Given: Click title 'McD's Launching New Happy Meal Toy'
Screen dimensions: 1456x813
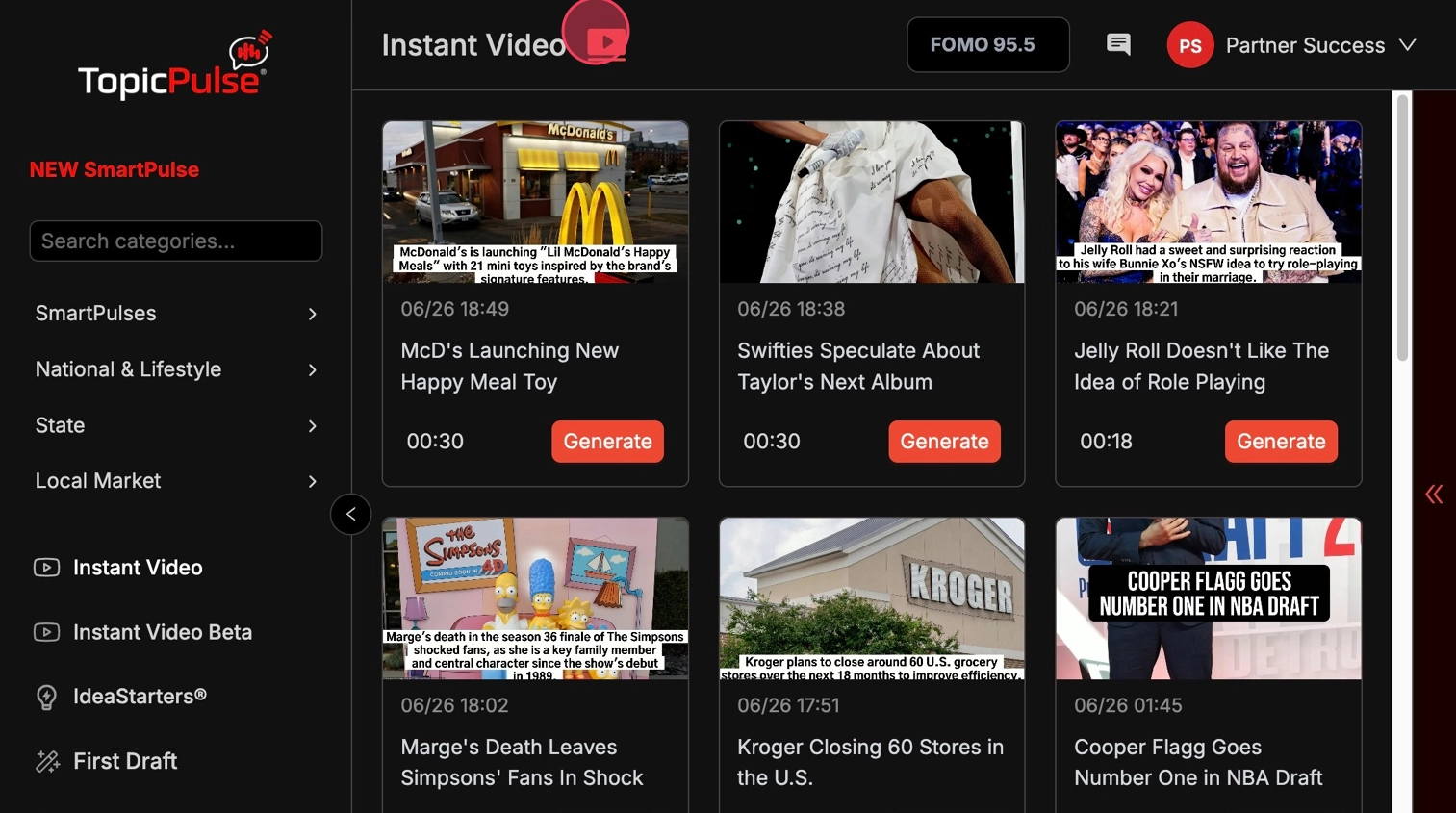Looking at the screenshot, I should tap(510, 367).
